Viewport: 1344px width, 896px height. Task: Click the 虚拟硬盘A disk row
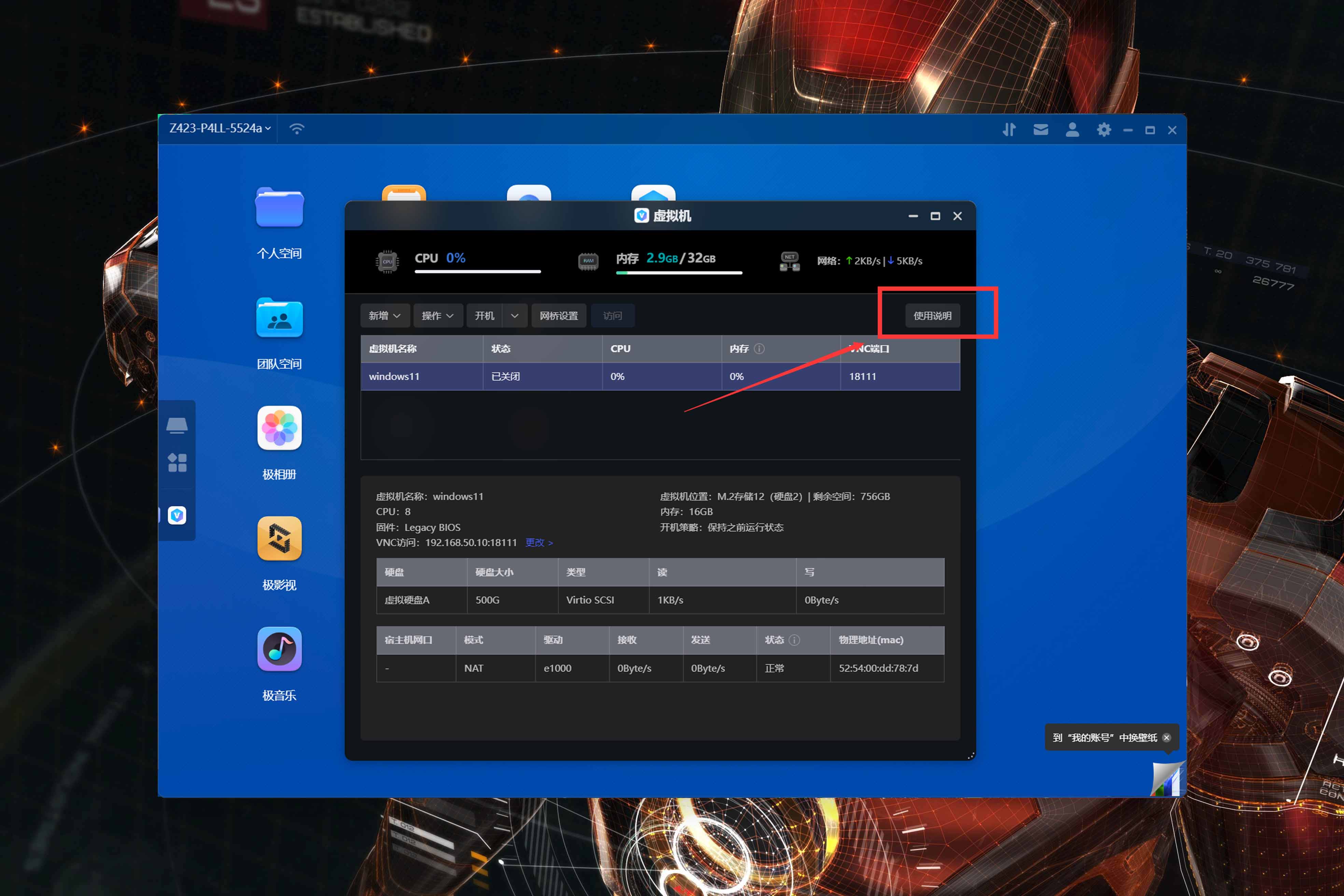coord(660,600)
